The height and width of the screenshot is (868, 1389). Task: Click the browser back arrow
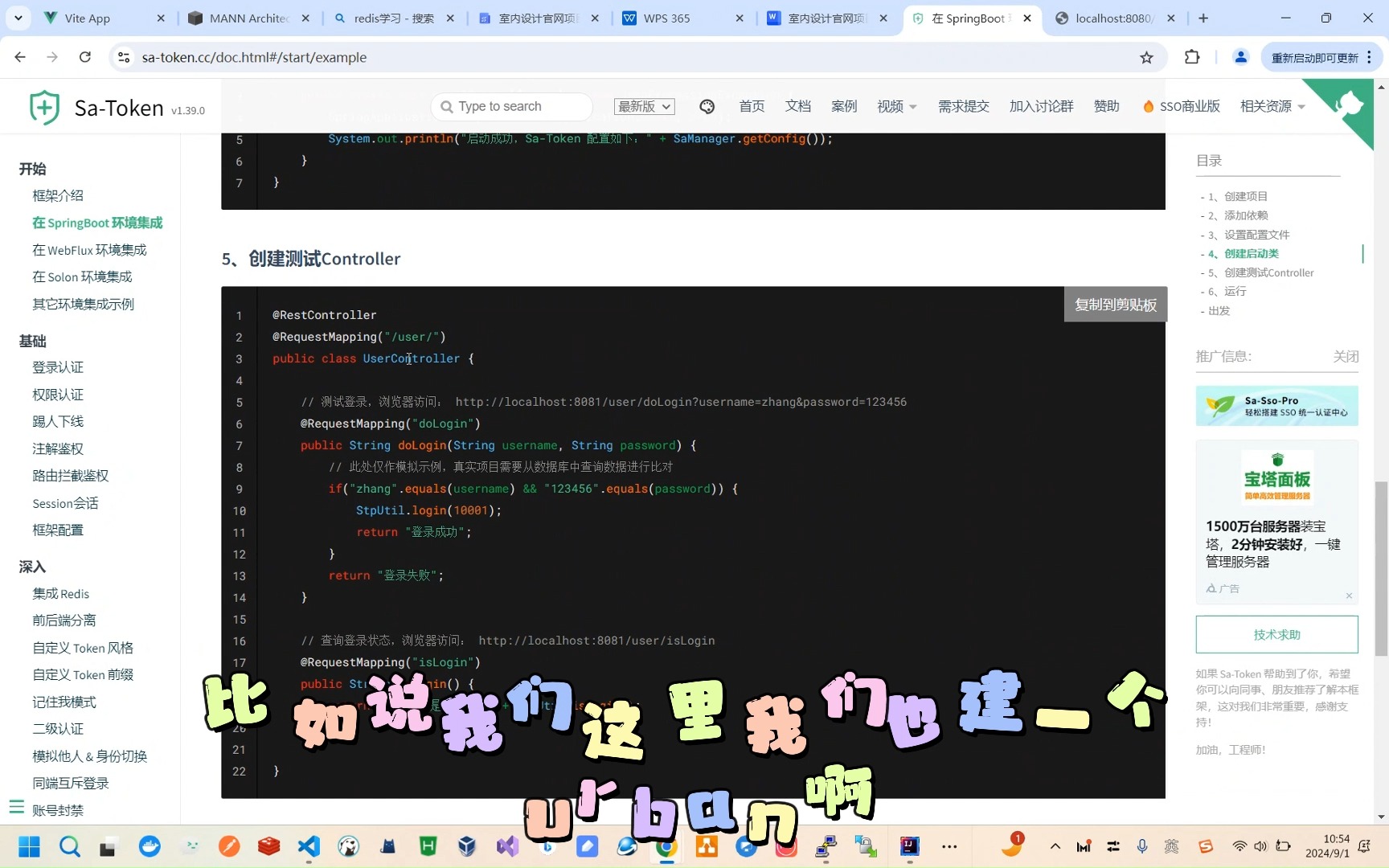[x=20, y=57]
